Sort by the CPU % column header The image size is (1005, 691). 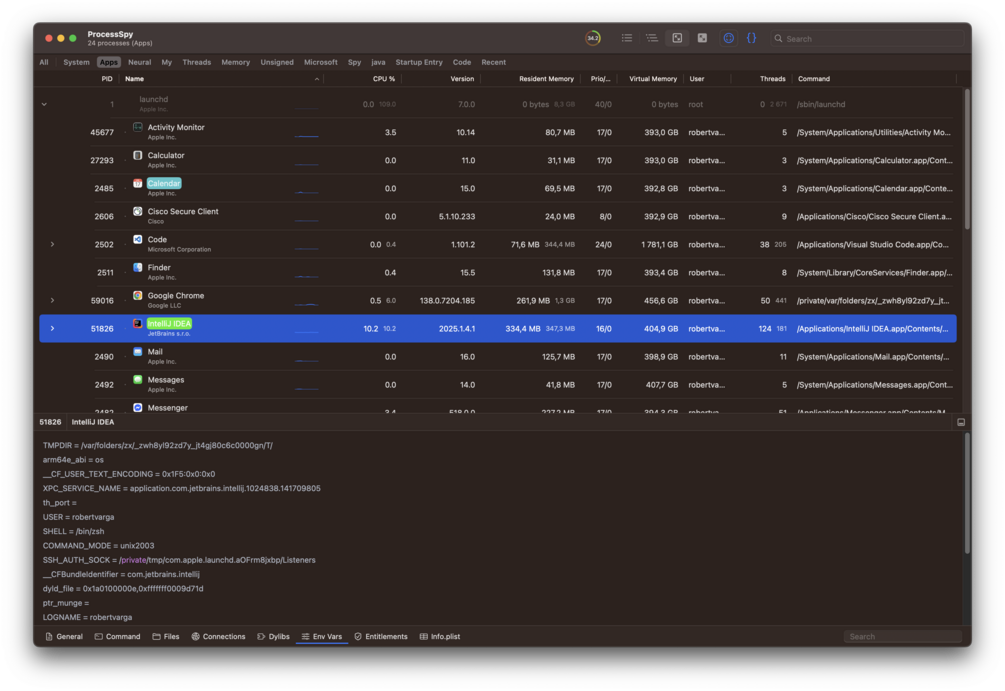(383, 79)
